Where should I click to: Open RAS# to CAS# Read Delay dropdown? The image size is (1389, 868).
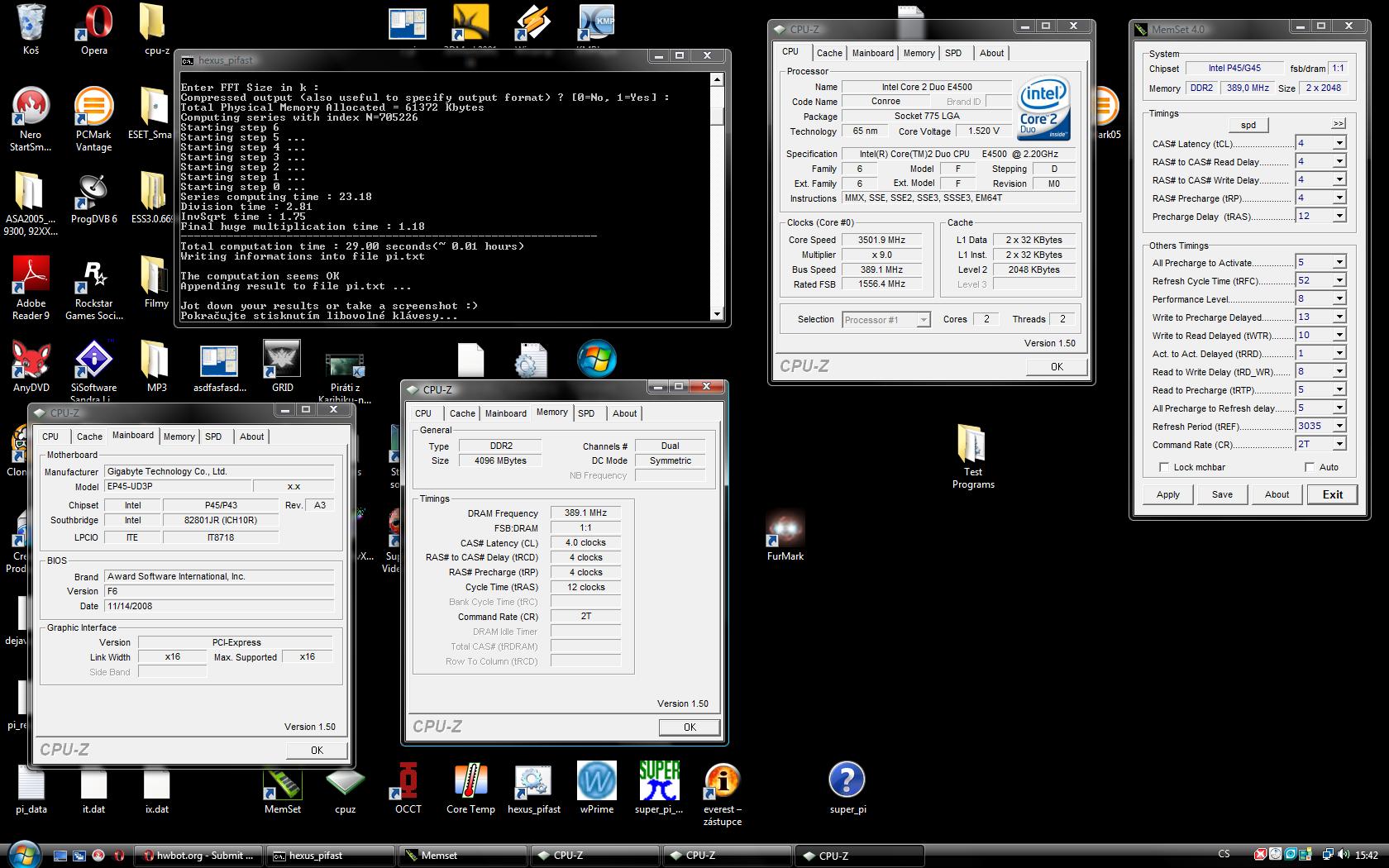(x=1339, y=161)
